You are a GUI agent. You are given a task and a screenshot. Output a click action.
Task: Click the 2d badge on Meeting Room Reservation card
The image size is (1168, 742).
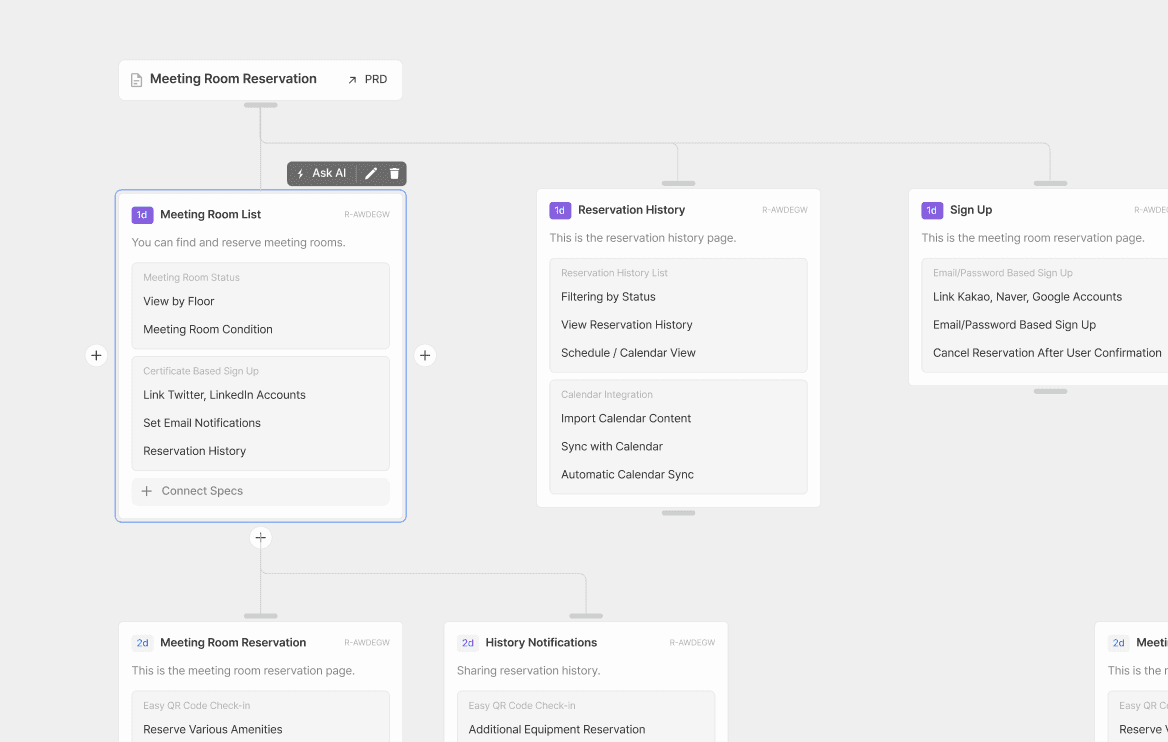(142, 643)
